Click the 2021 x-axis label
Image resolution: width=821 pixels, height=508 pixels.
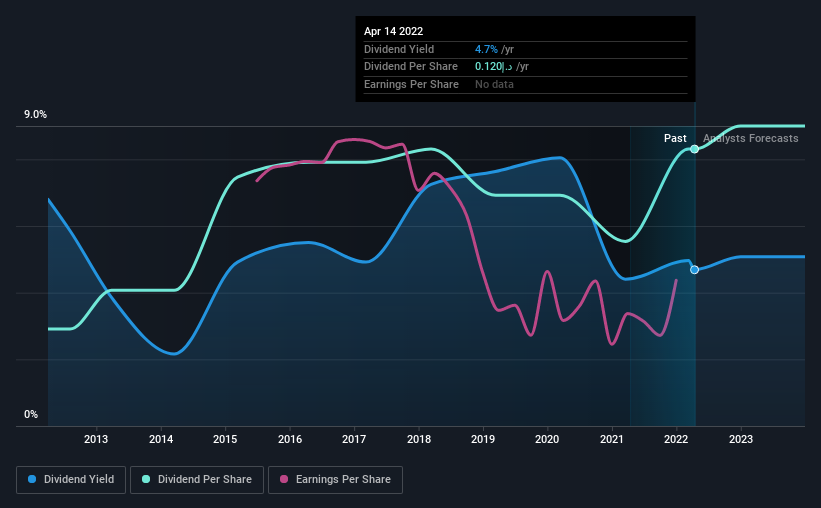pos(612,439)
